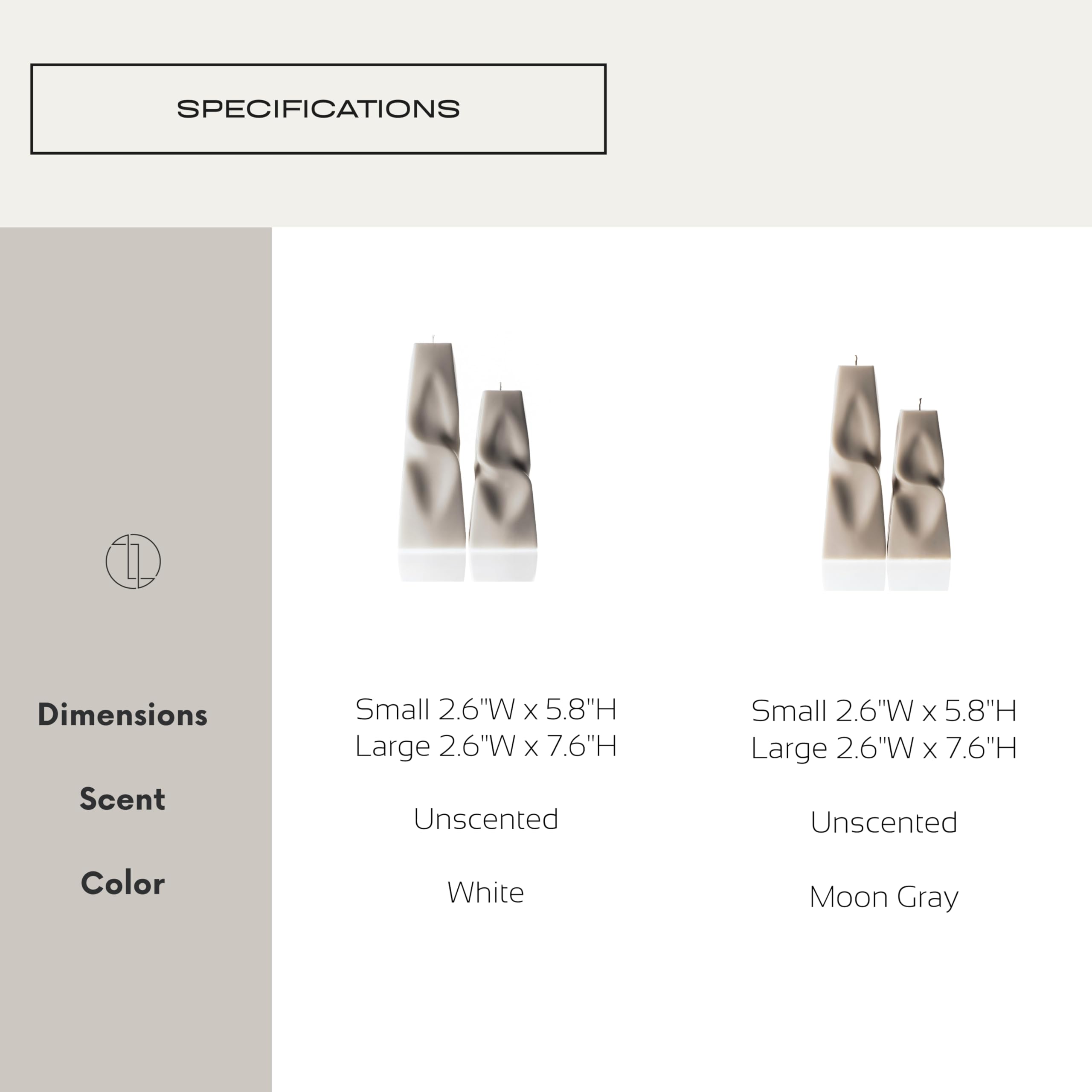Click the circular brand logo icon
Screen dimensions: 1092x1092
[134, 561]
